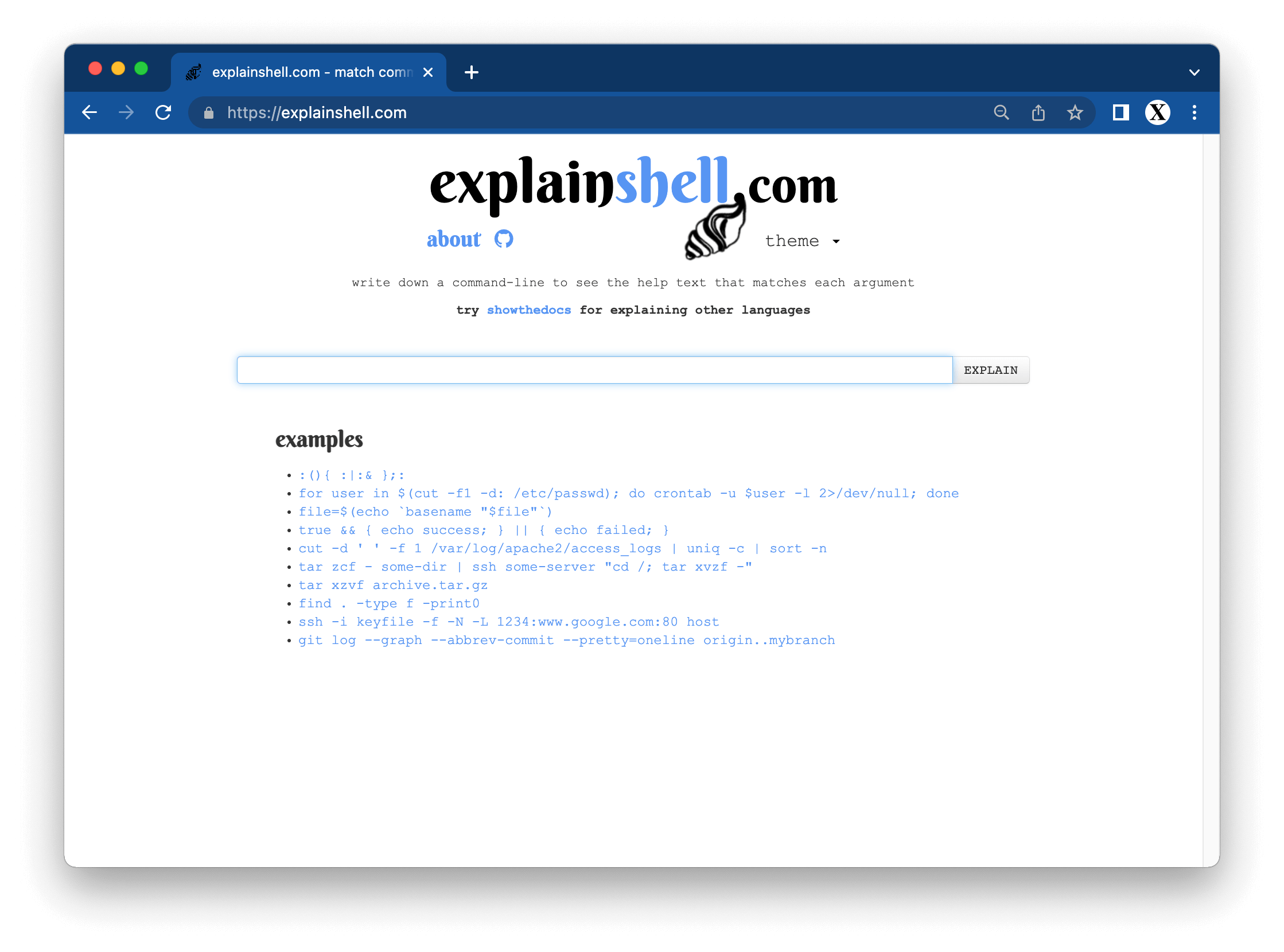This screenshot has width=1284, height=952.
Task: Click the about link
Action: coord(454,239)
